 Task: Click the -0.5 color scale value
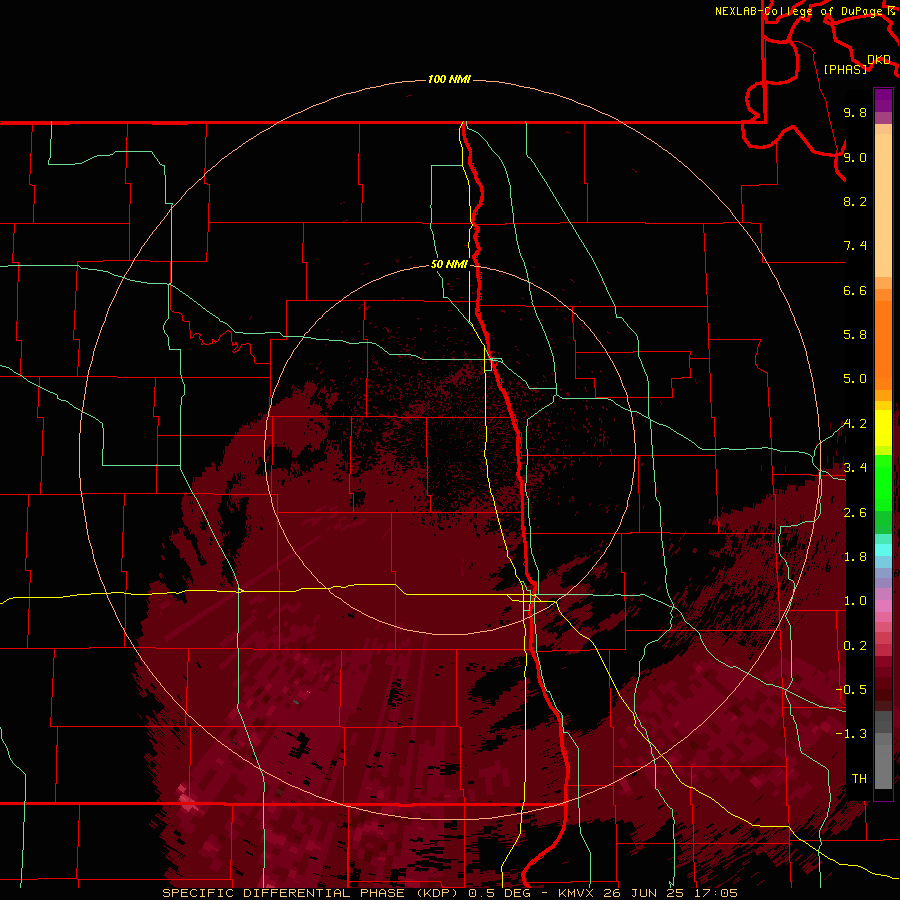pyautogui.click(x=851, y=690)
